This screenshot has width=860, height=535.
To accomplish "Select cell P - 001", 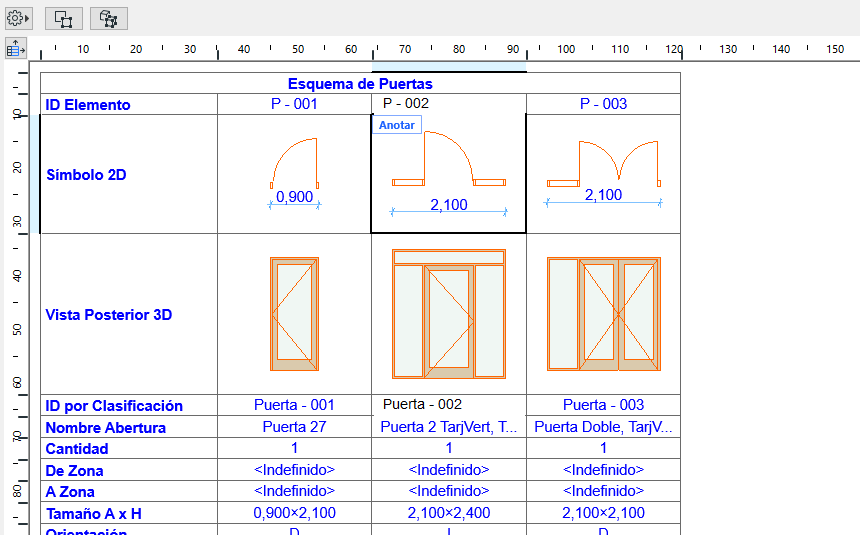I will click(x=295, y=104).
